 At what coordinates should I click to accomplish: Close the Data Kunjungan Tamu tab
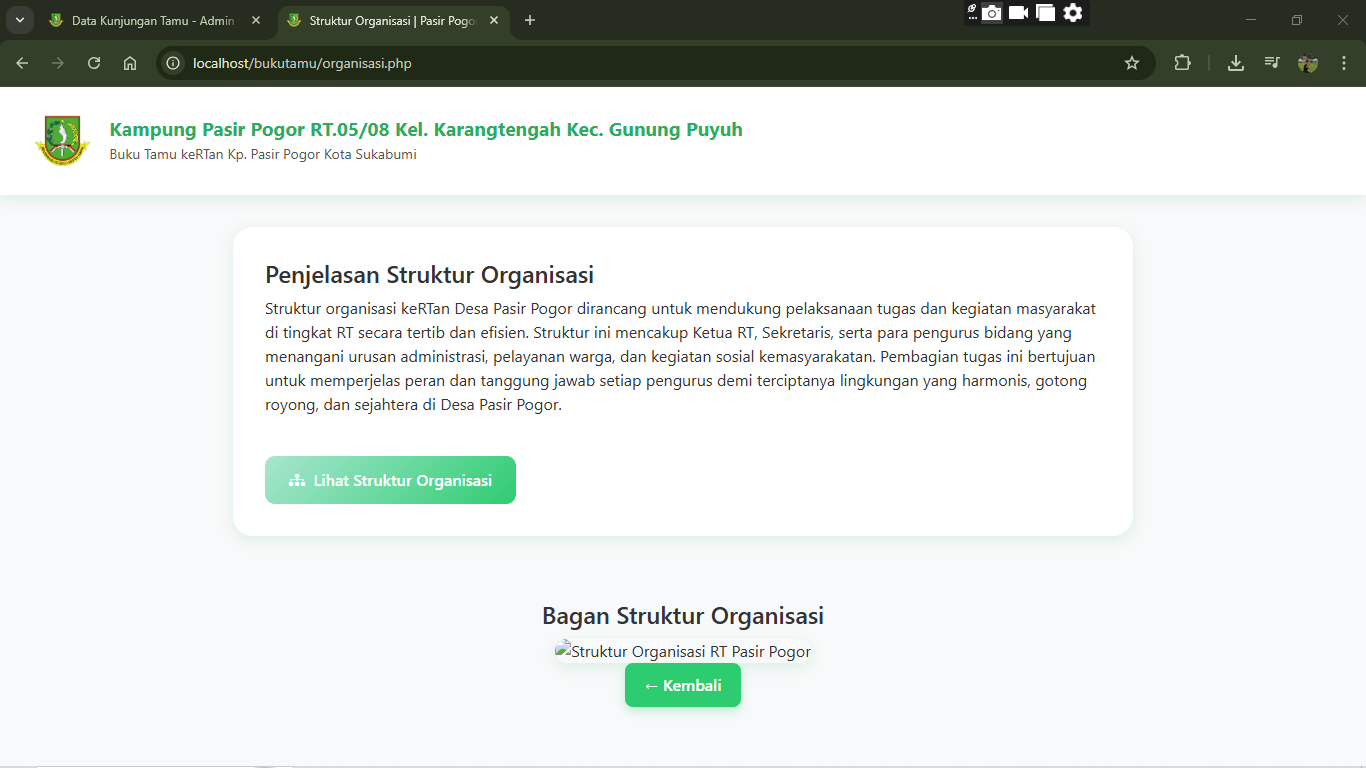click(x=256, y=20)
